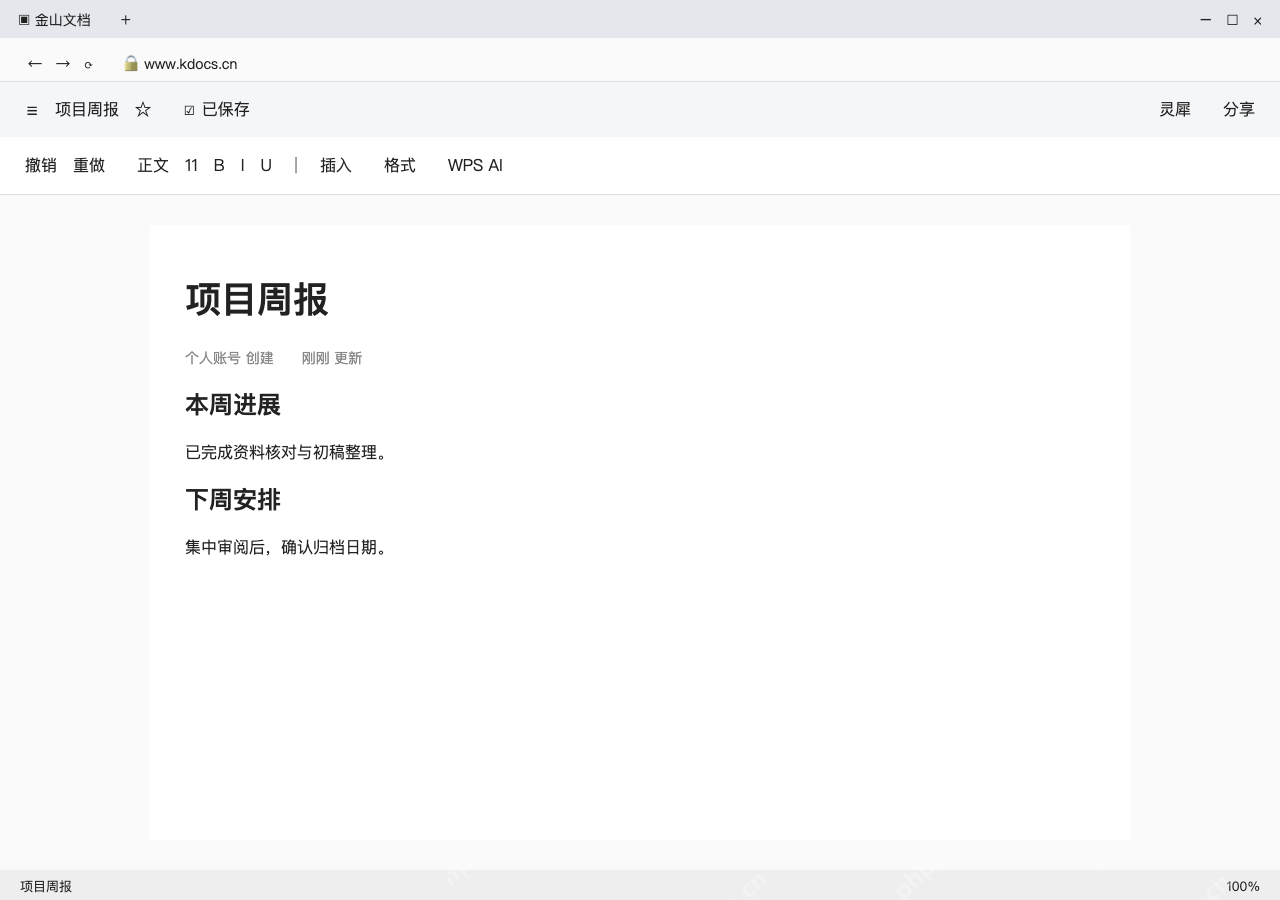The height and width of the screenshot is (900, 1280).
Task: Click 撤销 to undo
Action: pyautogui.click(x=41, y=165)
